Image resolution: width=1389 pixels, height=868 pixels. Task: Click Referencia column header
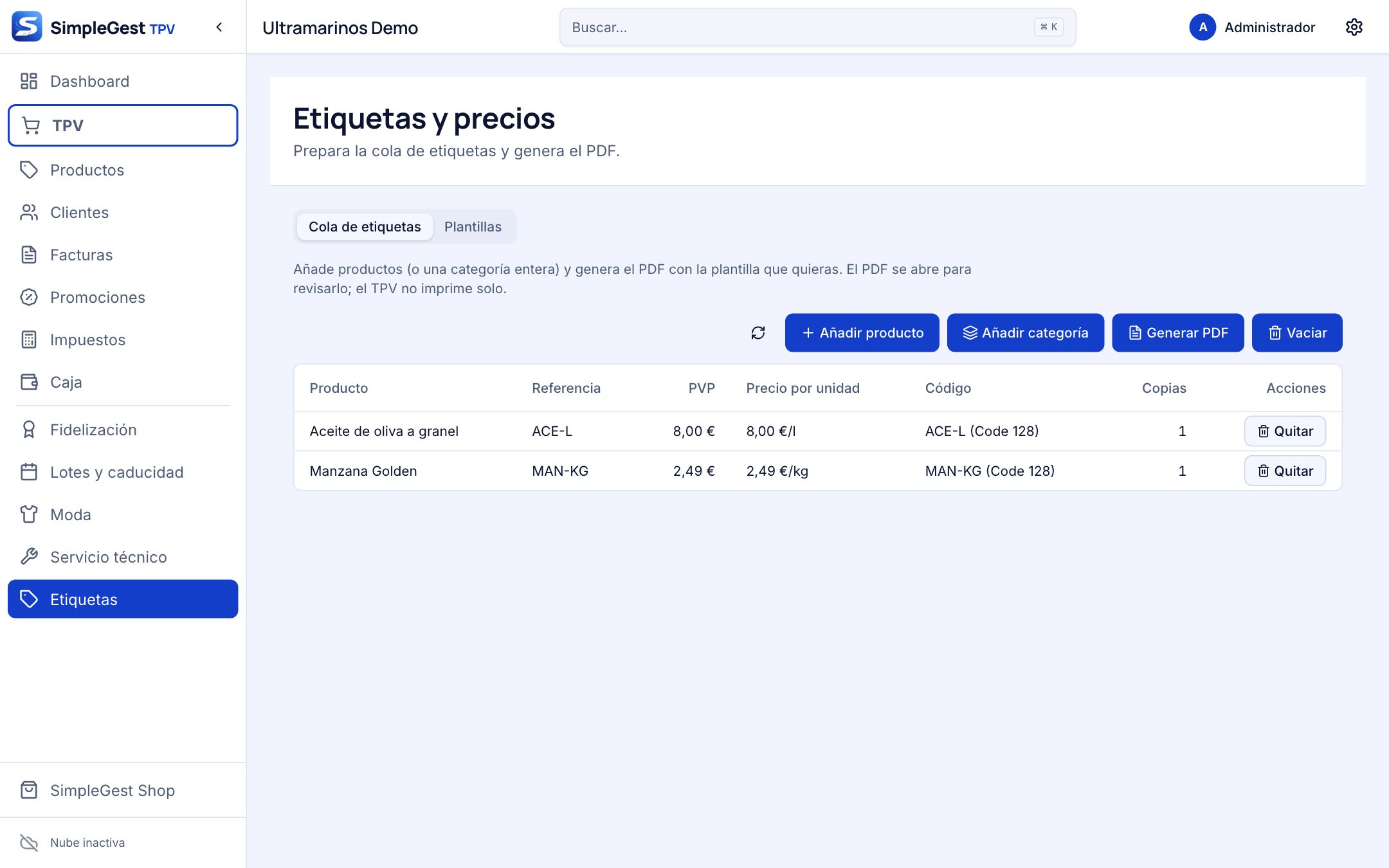566,388
